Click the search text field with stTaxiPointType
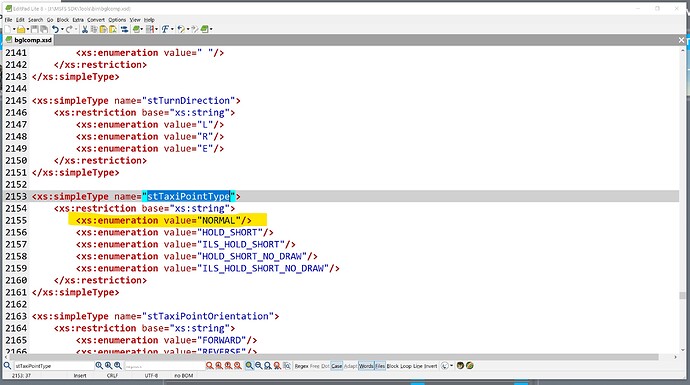Screen dimensions: 690x385 (x=54, y=366)
